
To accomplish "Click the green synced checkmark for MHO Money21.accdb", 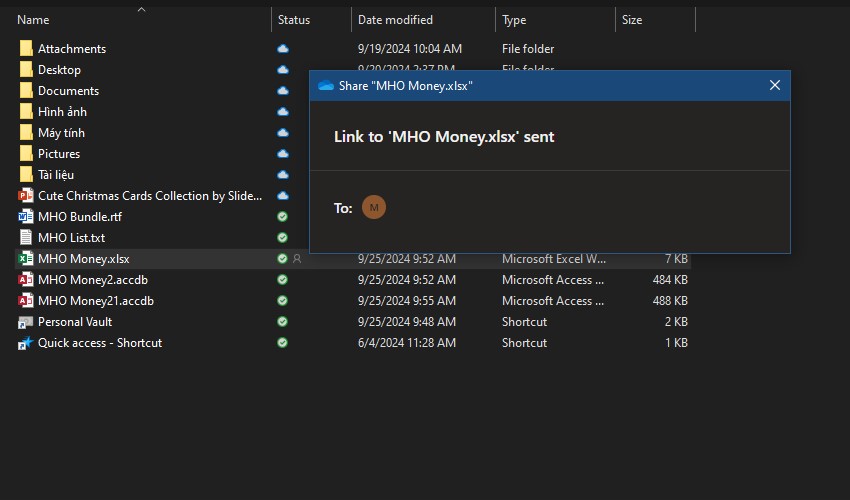I will point(283,301).
